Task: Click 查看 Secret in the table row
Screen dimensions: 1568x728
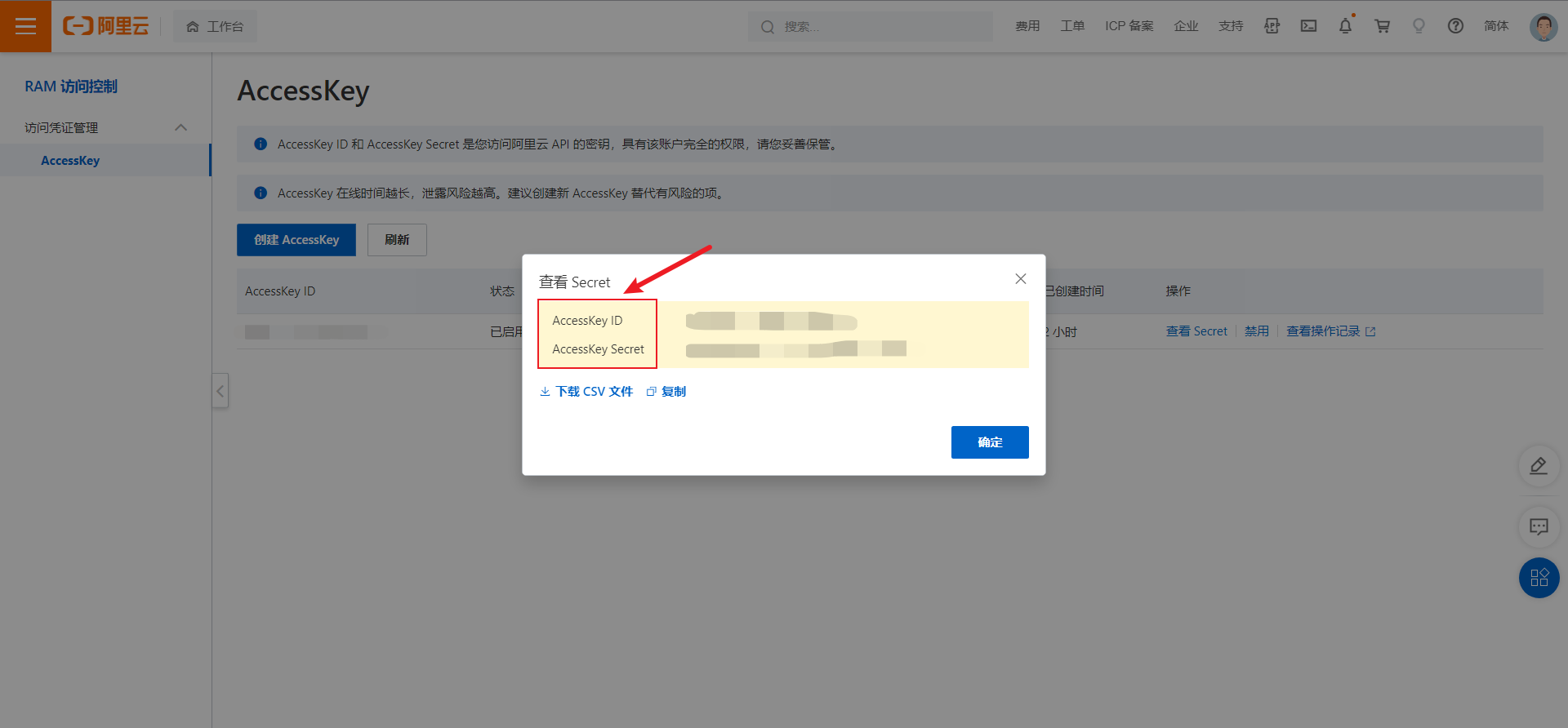Action: coord(1196,331)
